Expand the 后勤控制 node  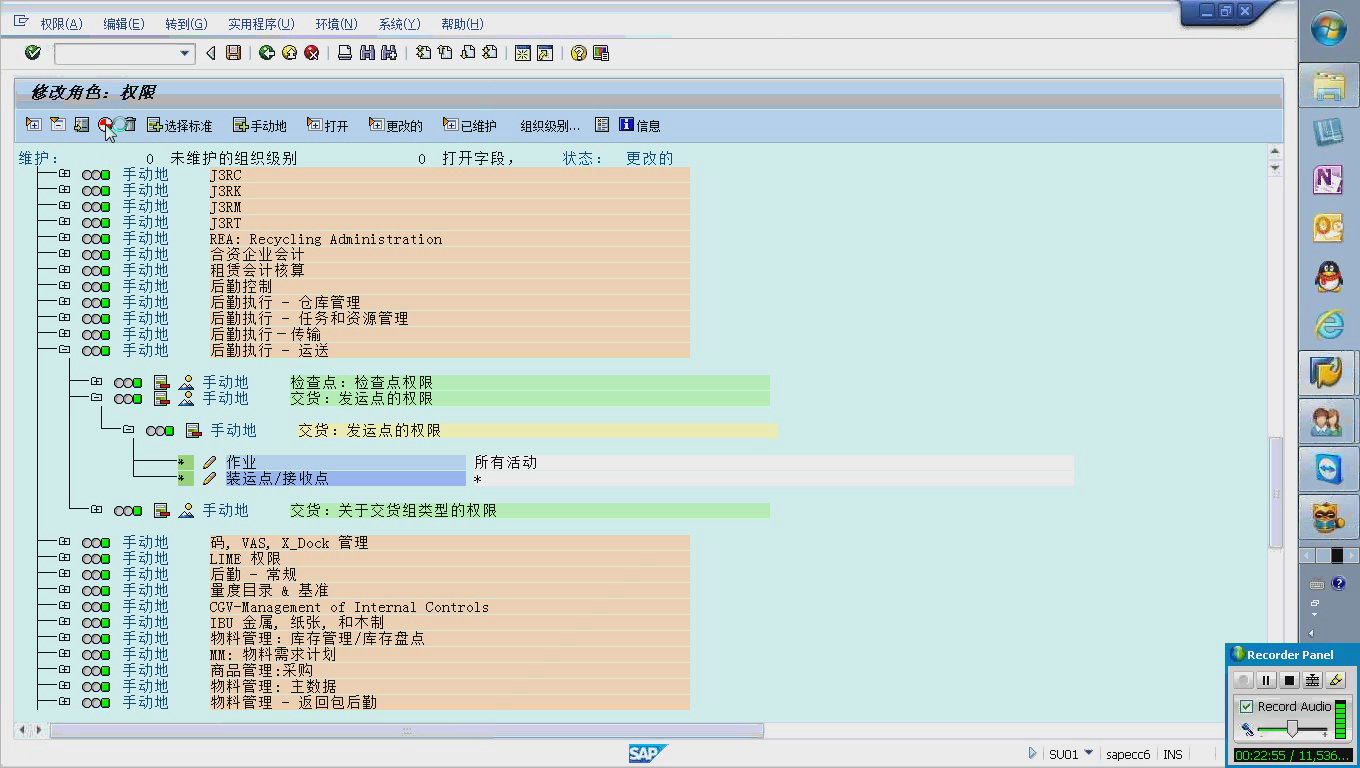(x=64, y=286)
